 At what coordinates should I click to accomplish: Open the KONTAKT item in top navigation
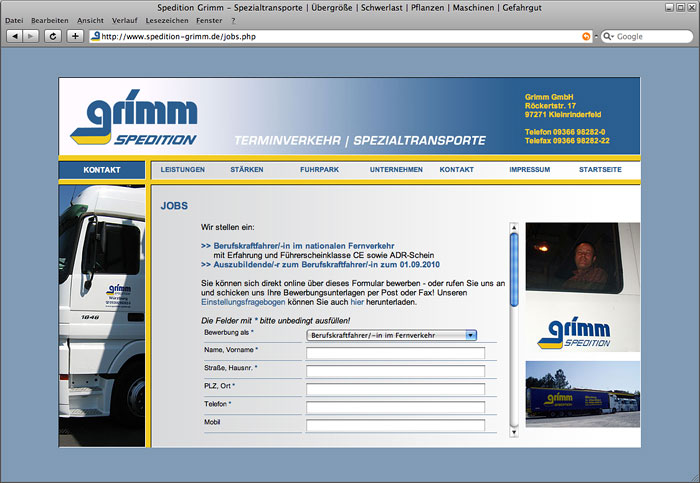point(456,170)
